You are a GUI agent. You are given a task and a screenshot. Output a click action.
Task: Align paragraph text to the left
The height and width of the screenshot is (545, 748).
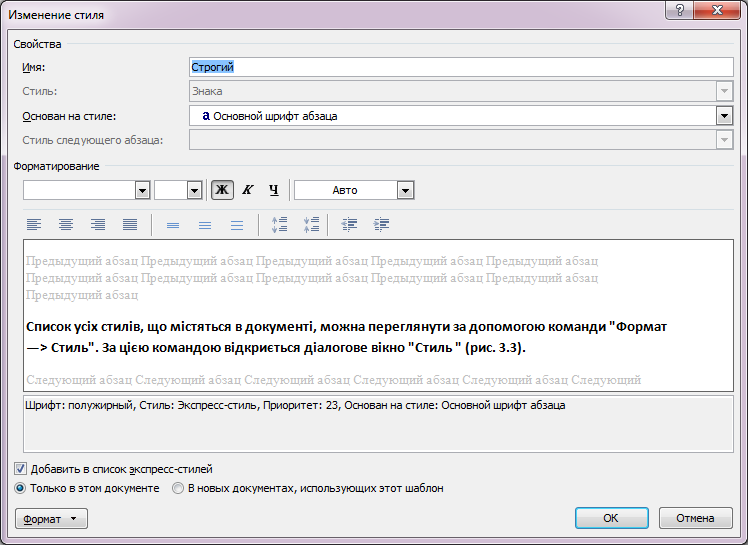click(x=34, y=224)
